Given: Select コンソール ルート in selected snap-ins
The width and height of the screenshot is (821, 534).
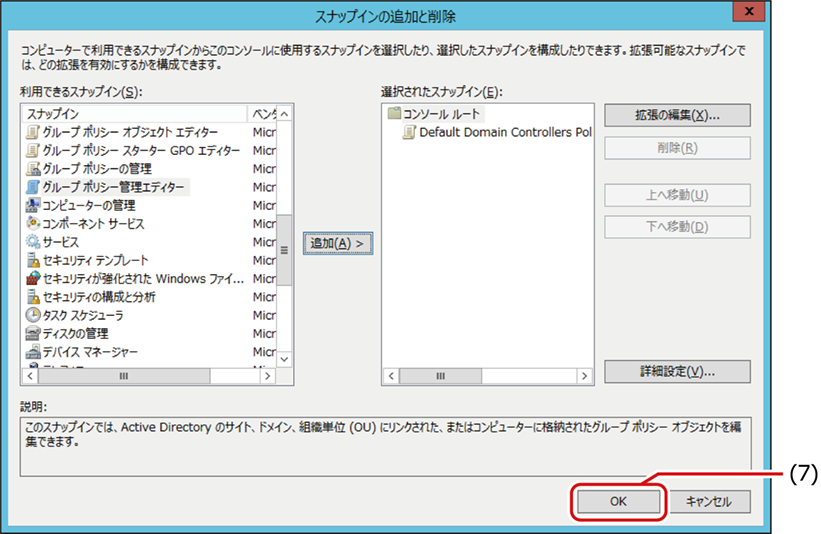Looking at the screenshot, I should pyautogui.click(x=441, y=114).
